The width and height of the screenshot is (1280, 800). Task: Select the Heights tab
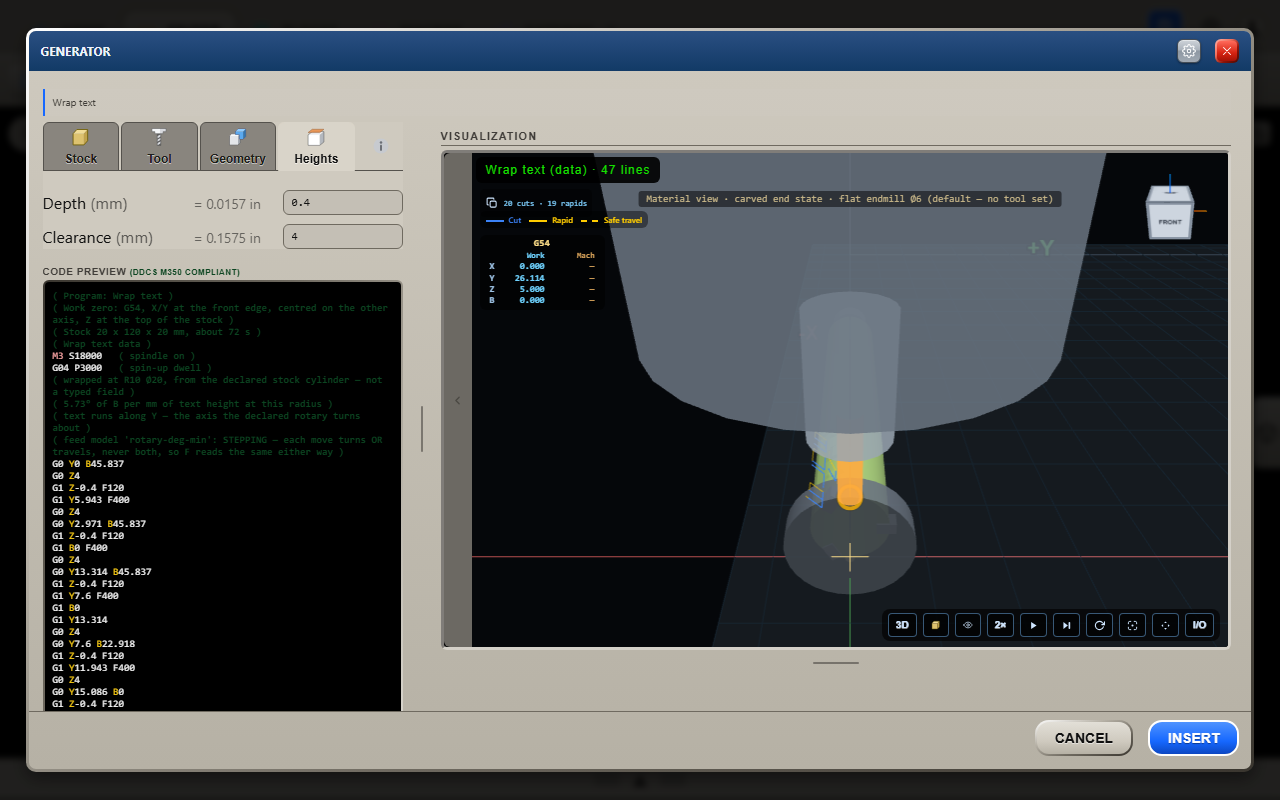(x=316, y=146)
